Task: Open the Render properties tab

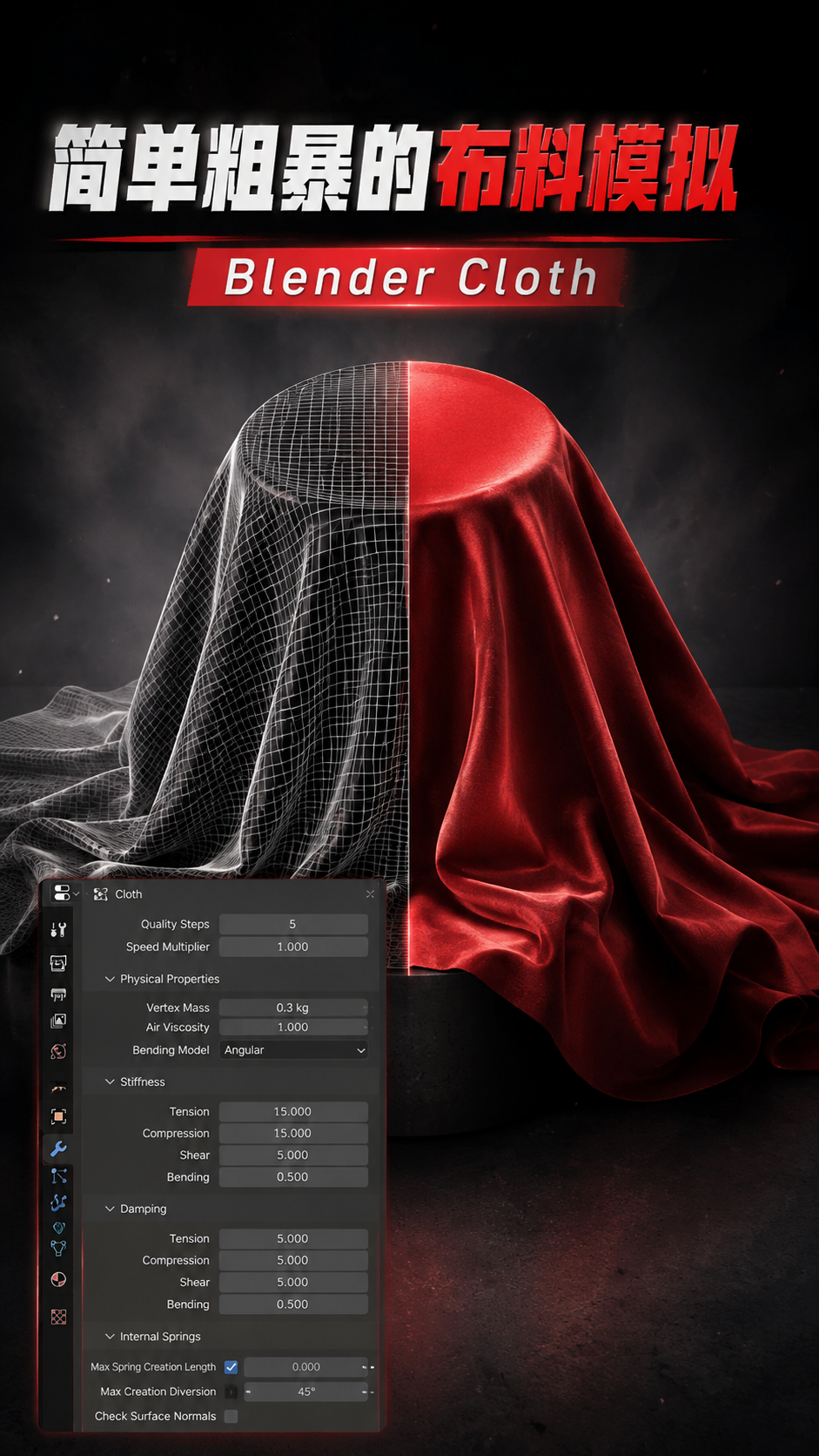Action: tap(58, 963)
